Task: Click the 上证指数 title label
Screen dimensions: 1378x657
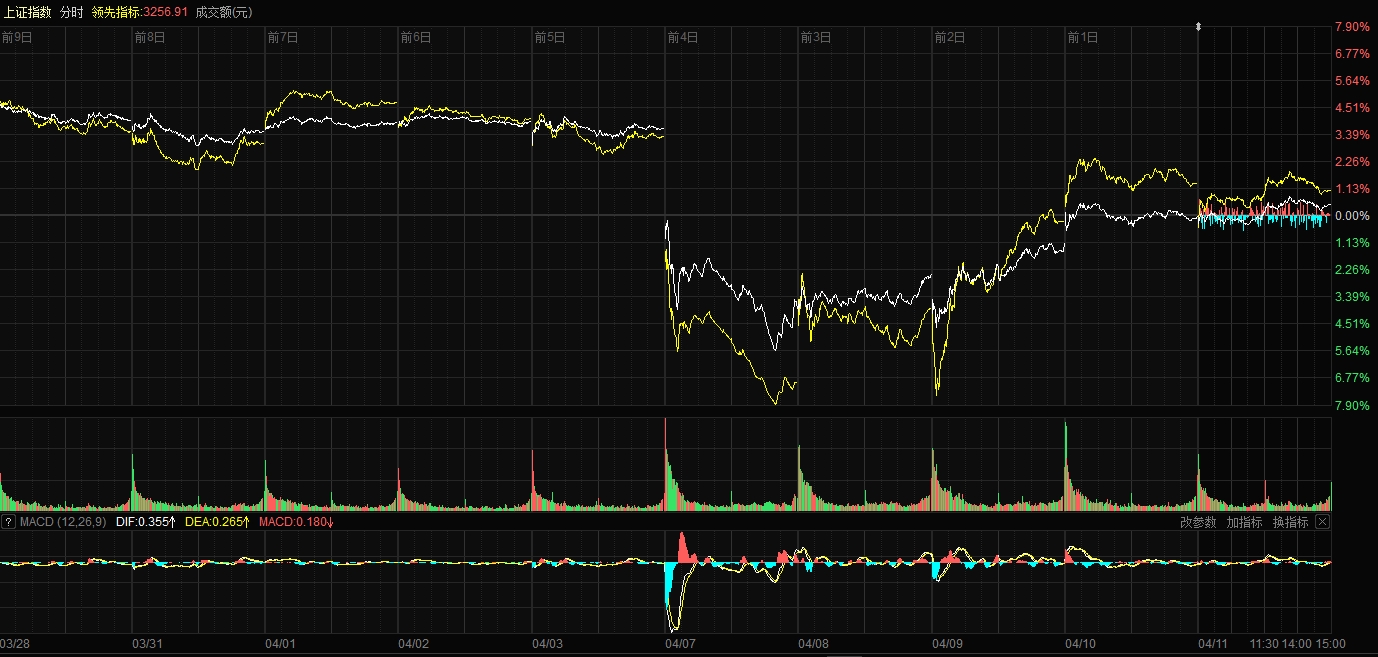Action: pyautogui.click(x=27, y=12)
